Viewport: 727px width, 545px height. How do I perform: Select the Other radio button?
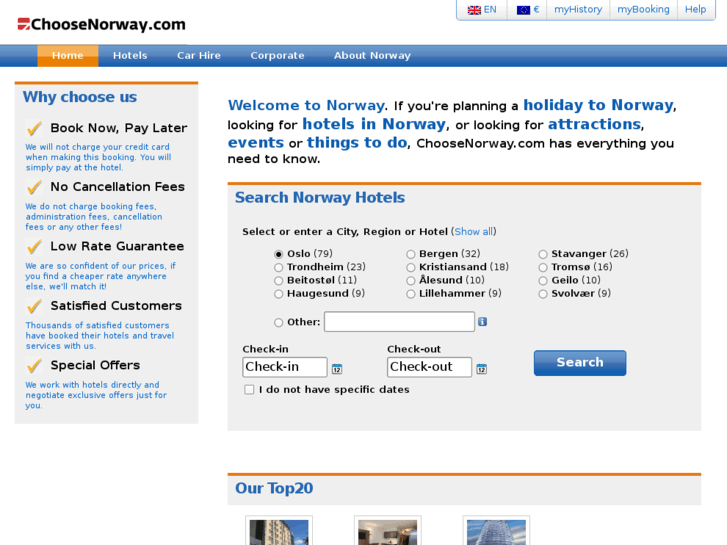tap(278, 322)
